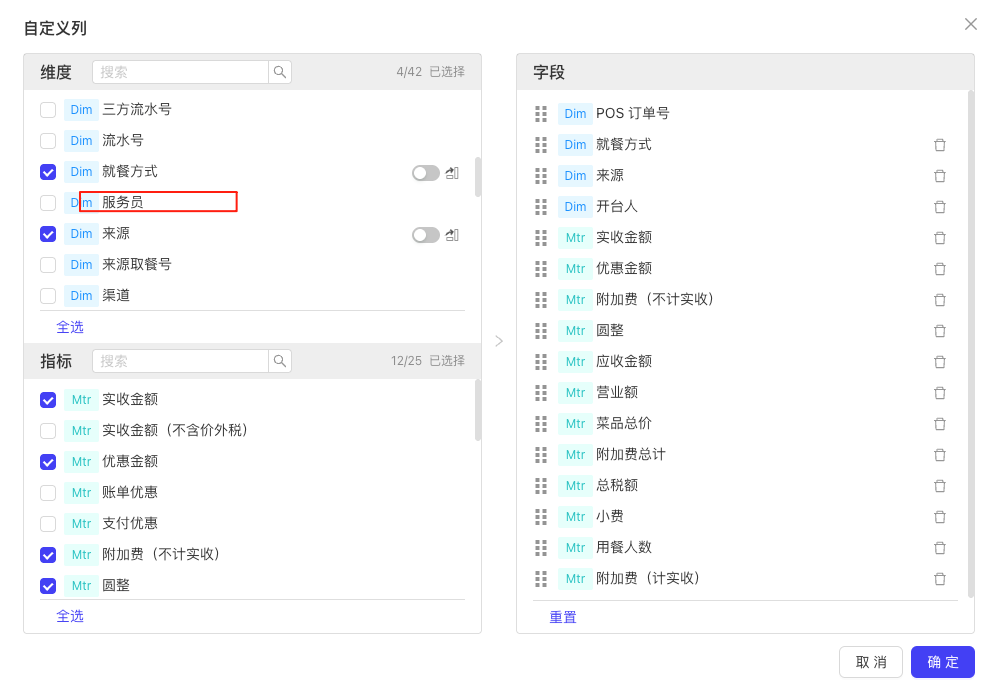Focus the 维度 search input field

[x=181, y=72]
